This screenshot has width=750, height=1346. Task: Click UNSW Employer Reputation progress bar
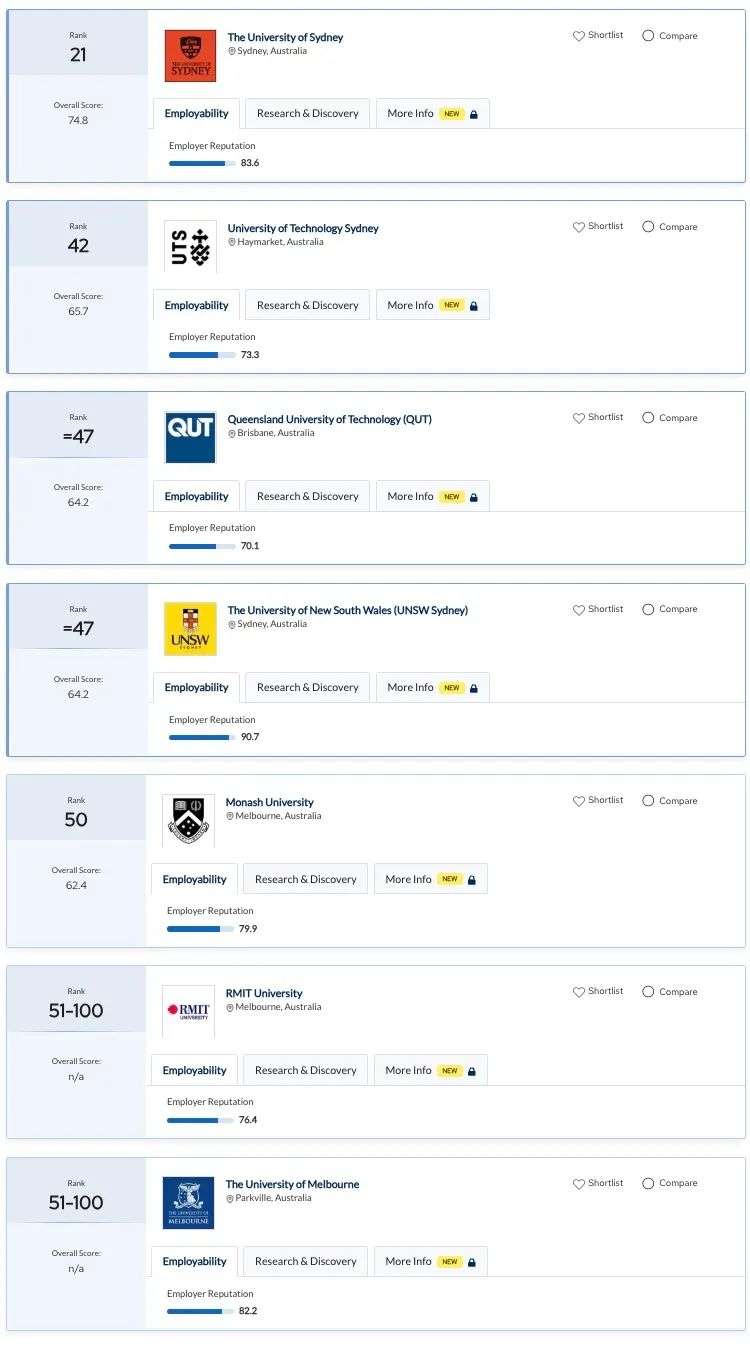(202, 738)
